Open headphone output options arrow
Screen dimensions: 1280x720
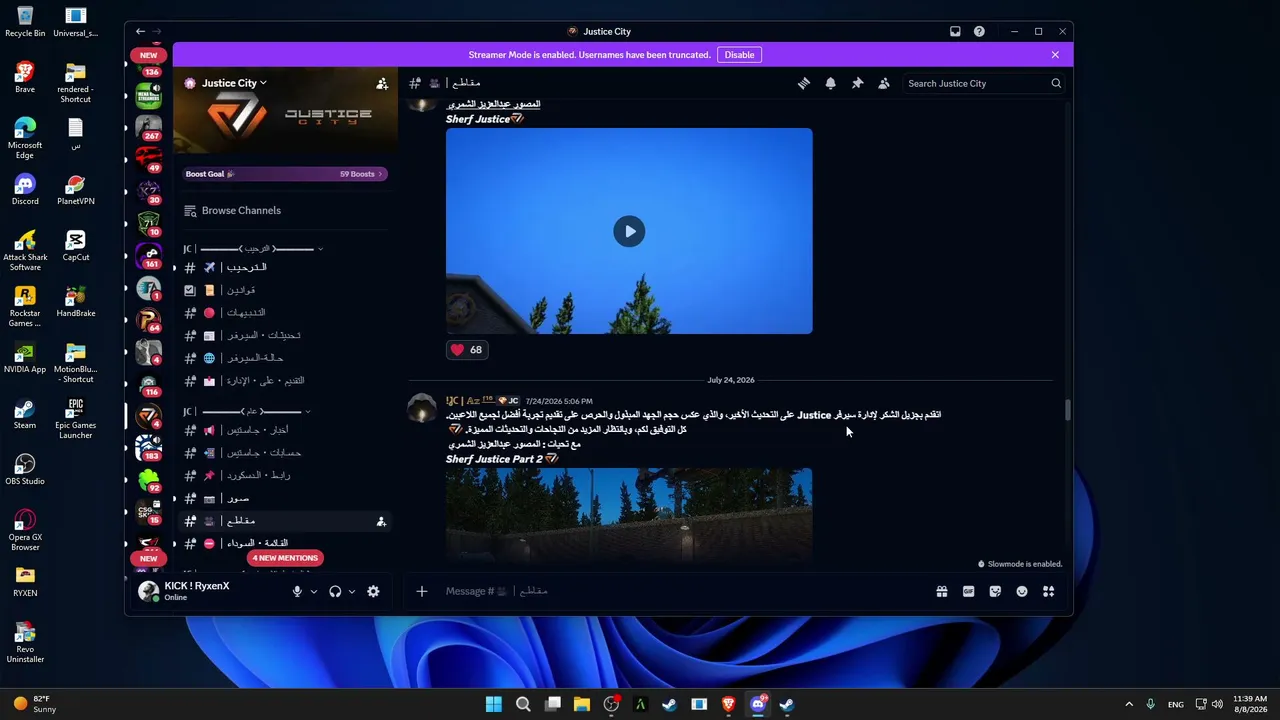click(x=351, y=591)
